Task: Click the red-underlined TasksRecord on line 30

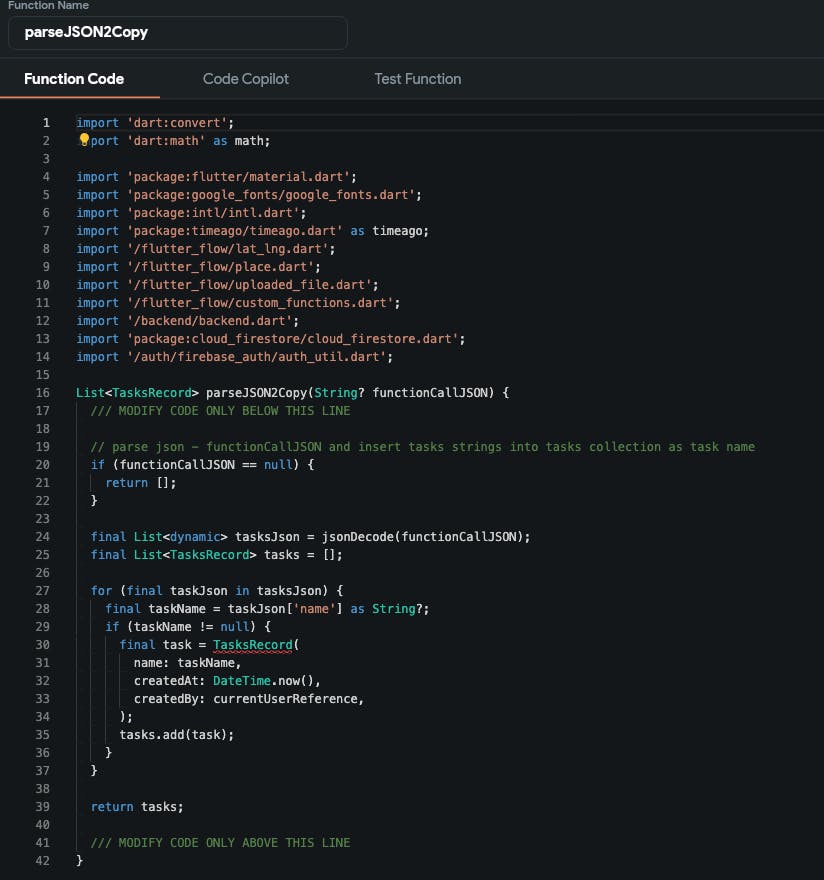Action: tap(255, 645)
